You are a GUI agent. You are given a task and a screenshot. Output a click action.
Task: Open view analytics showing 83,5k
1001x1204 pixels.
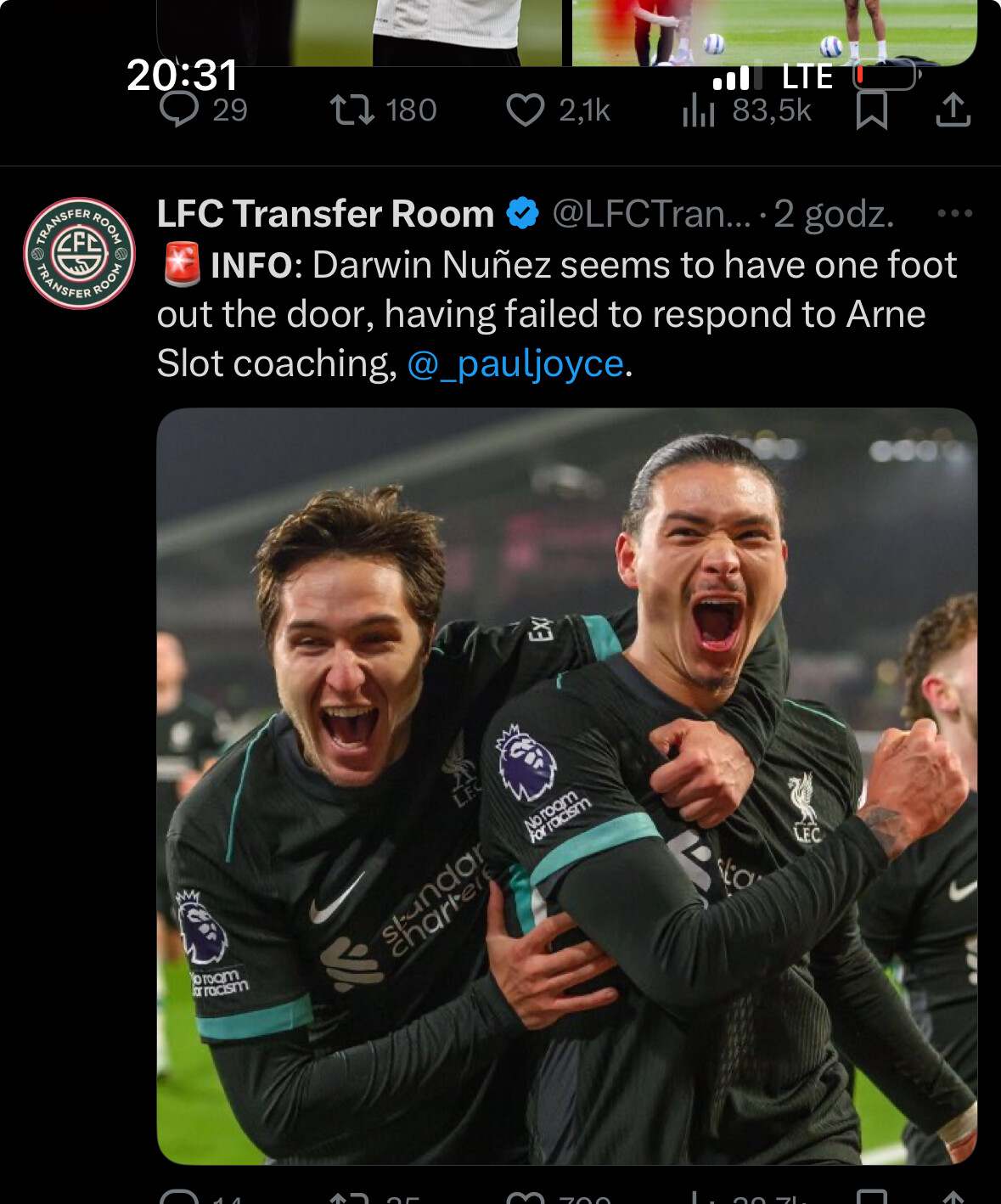click(699, 110)
